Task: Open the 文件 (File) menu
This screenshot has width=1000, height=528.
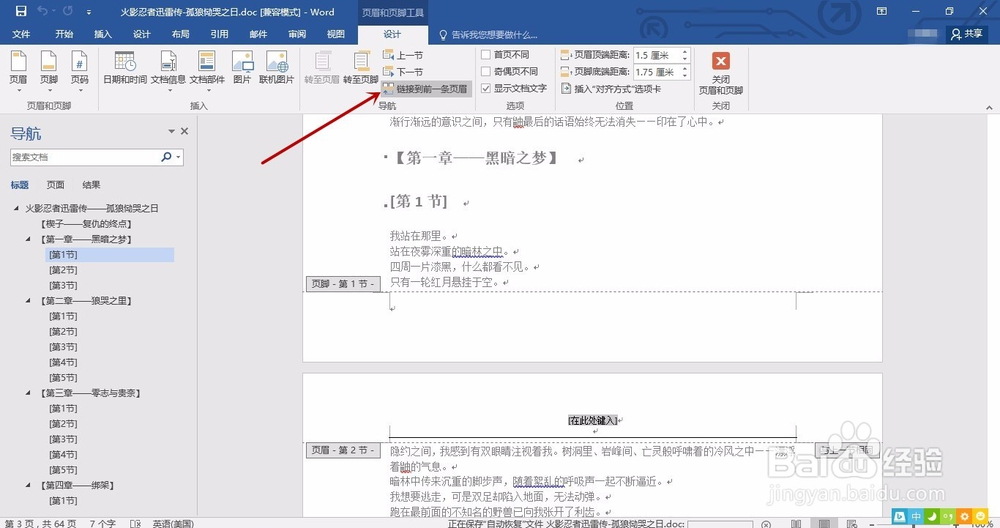Action: [21, 34]
